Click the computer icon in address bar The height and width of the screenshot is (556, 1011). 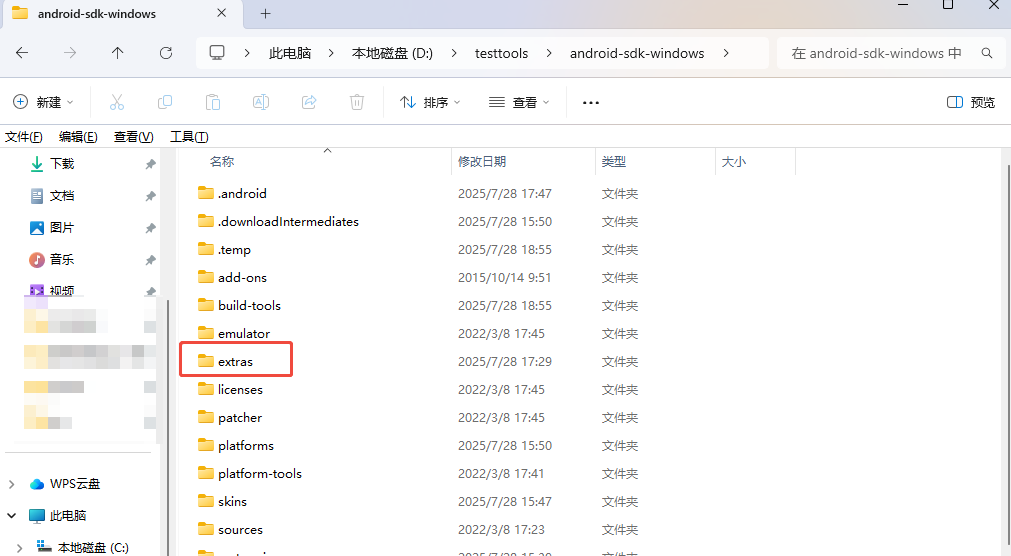click(x=217, y=53)
